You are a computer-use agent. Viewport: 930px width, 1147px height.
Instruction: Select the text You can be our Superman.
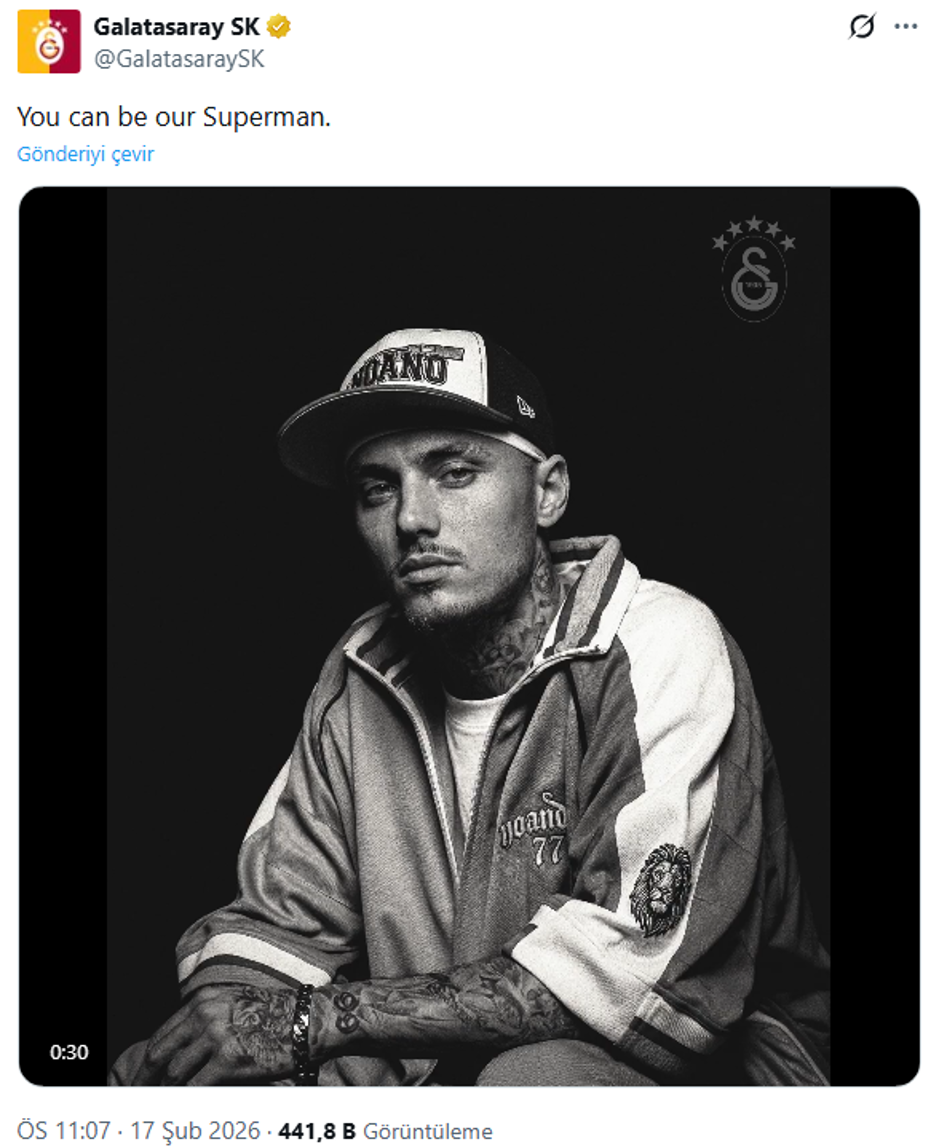point(174,117)
